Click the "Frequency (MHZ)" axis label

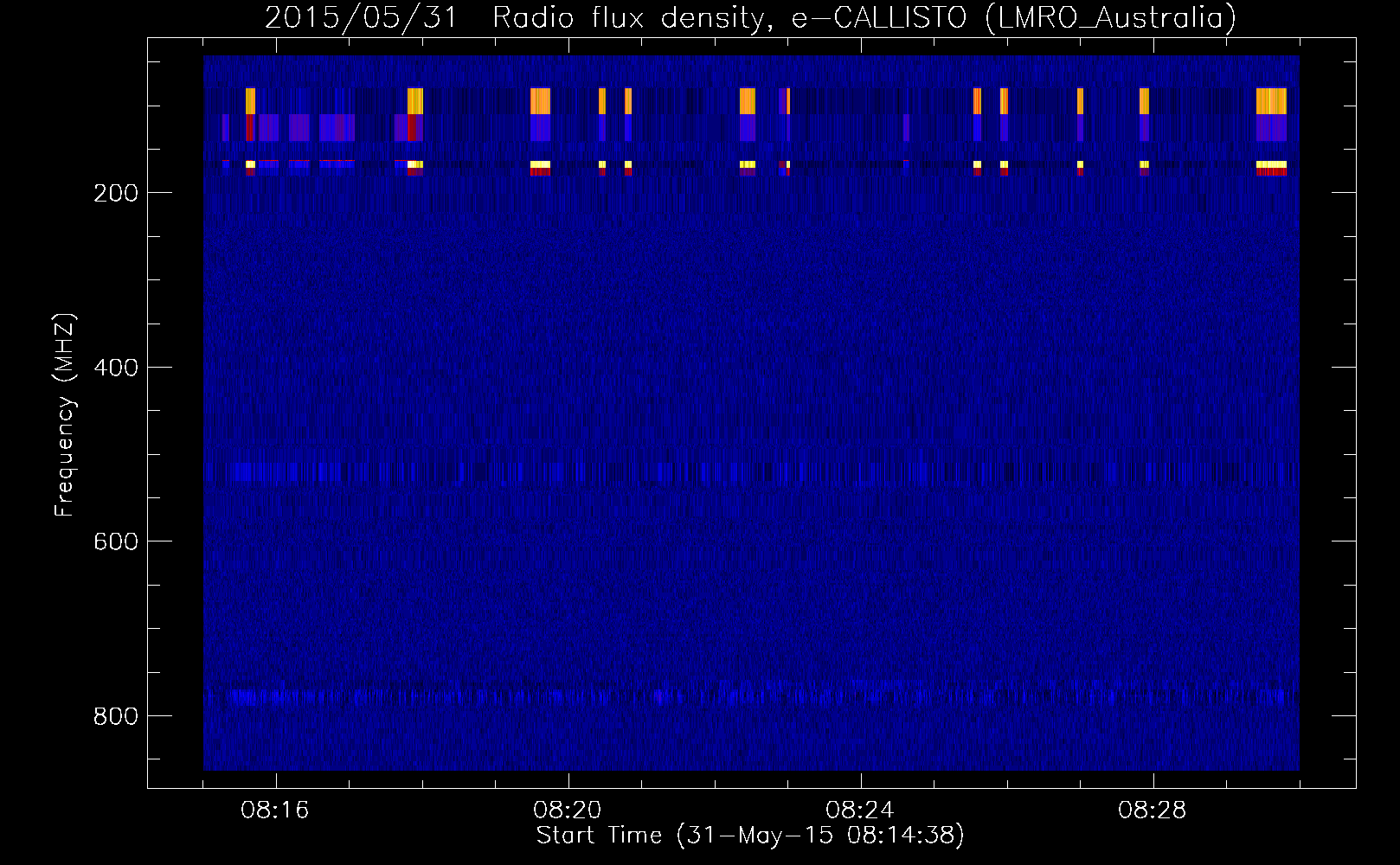(x=65, y=414)
